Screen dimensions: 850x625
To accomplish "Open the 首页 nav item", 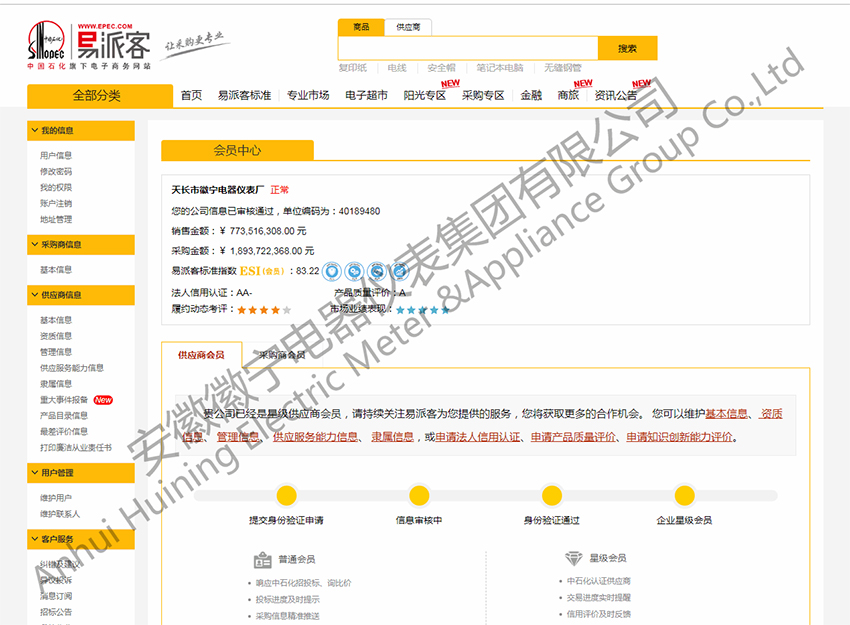I will coord(191,95).
